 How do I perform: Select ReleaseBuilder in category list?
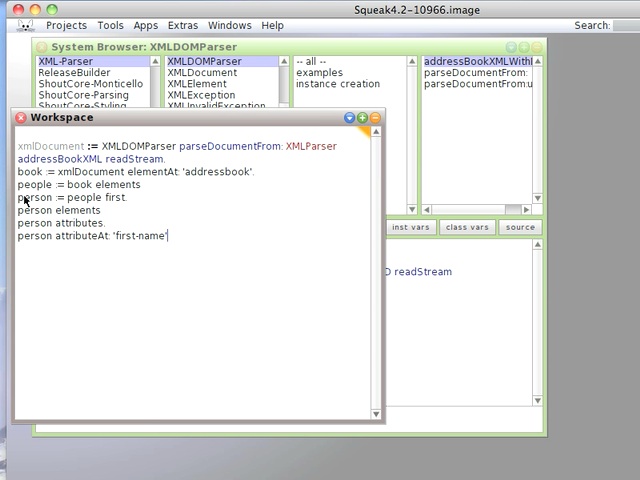tap(74, 73)
